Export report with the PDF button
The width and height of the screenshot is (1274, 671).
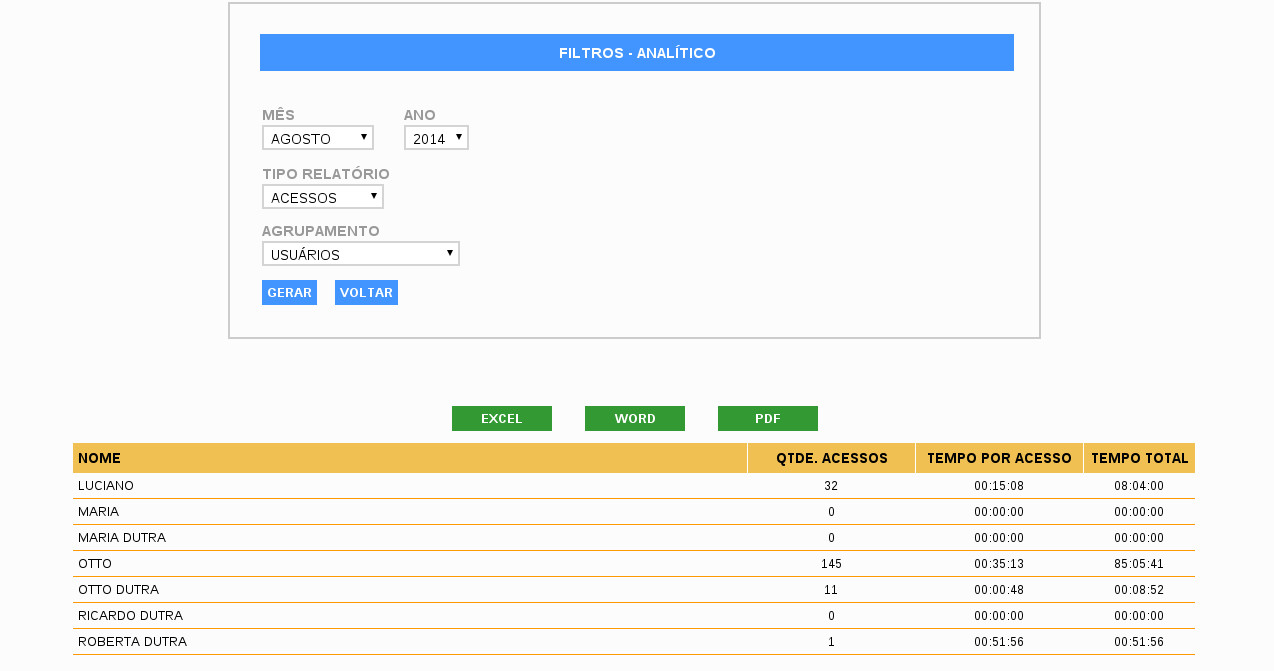[x=768, y=419]
